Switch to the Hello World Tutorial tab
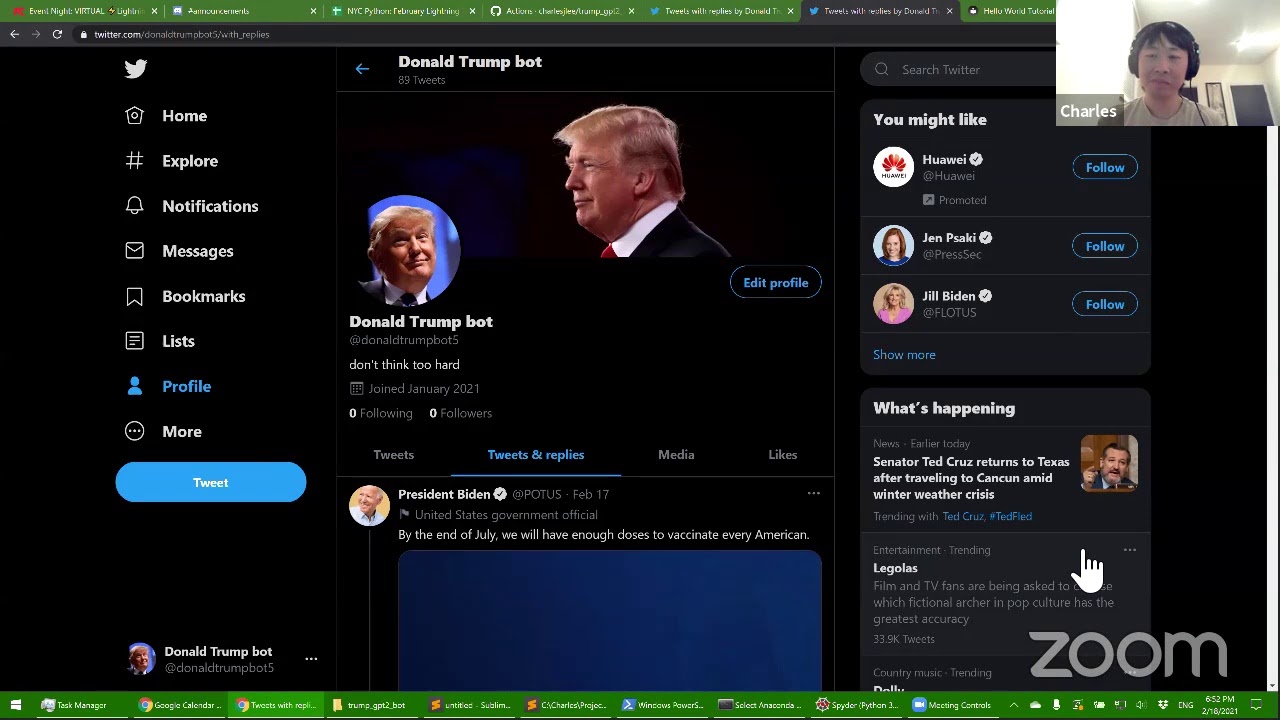The image size is (1280, 720). 1010,11
